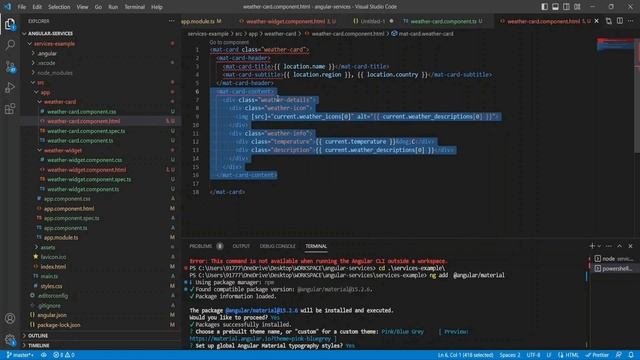Click errors and warnings status bar counter
This screenshot has width=640, height=360.
[x=64, y=355]
